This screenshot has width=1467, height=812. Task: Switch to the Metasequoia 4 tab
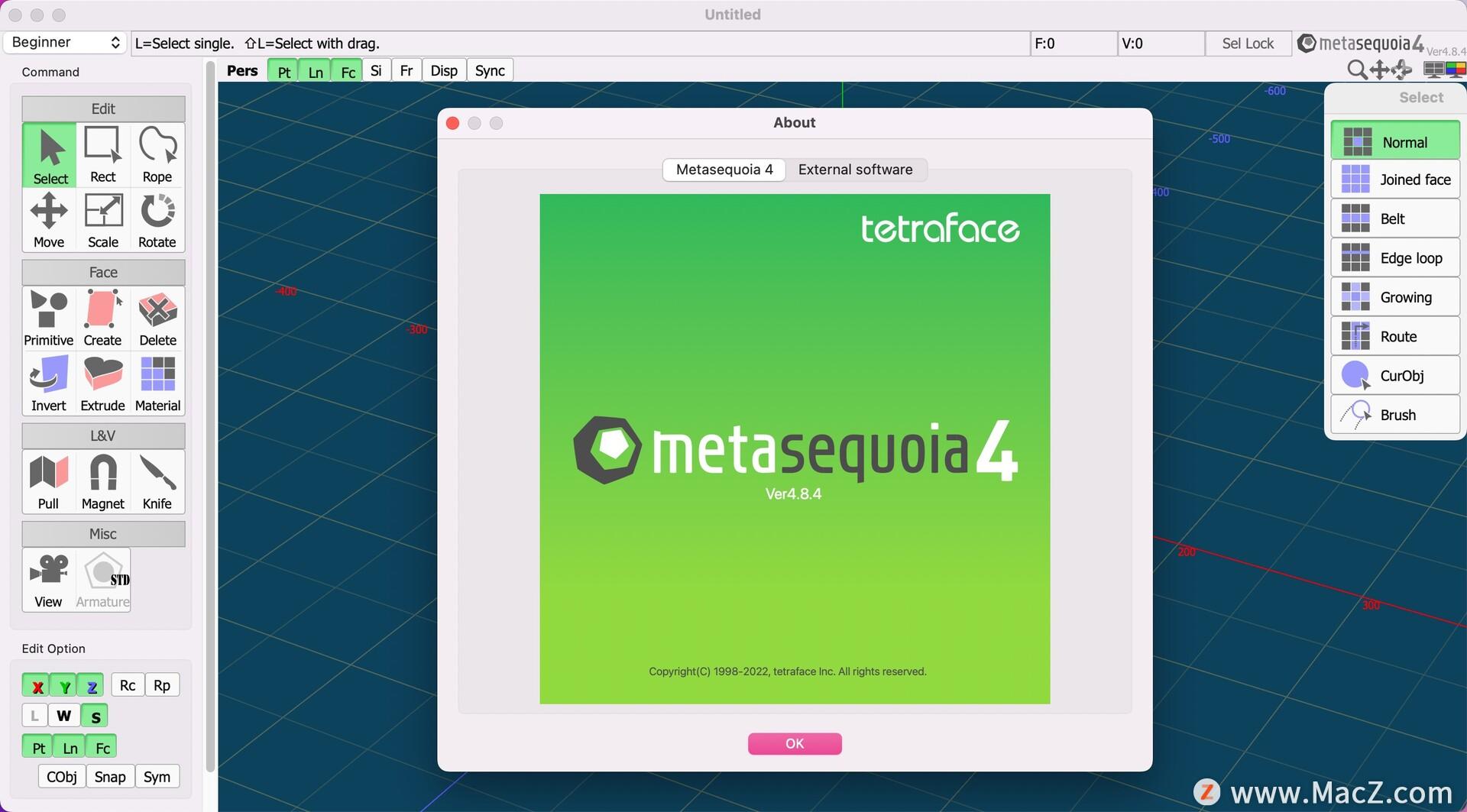click(724, 170)
